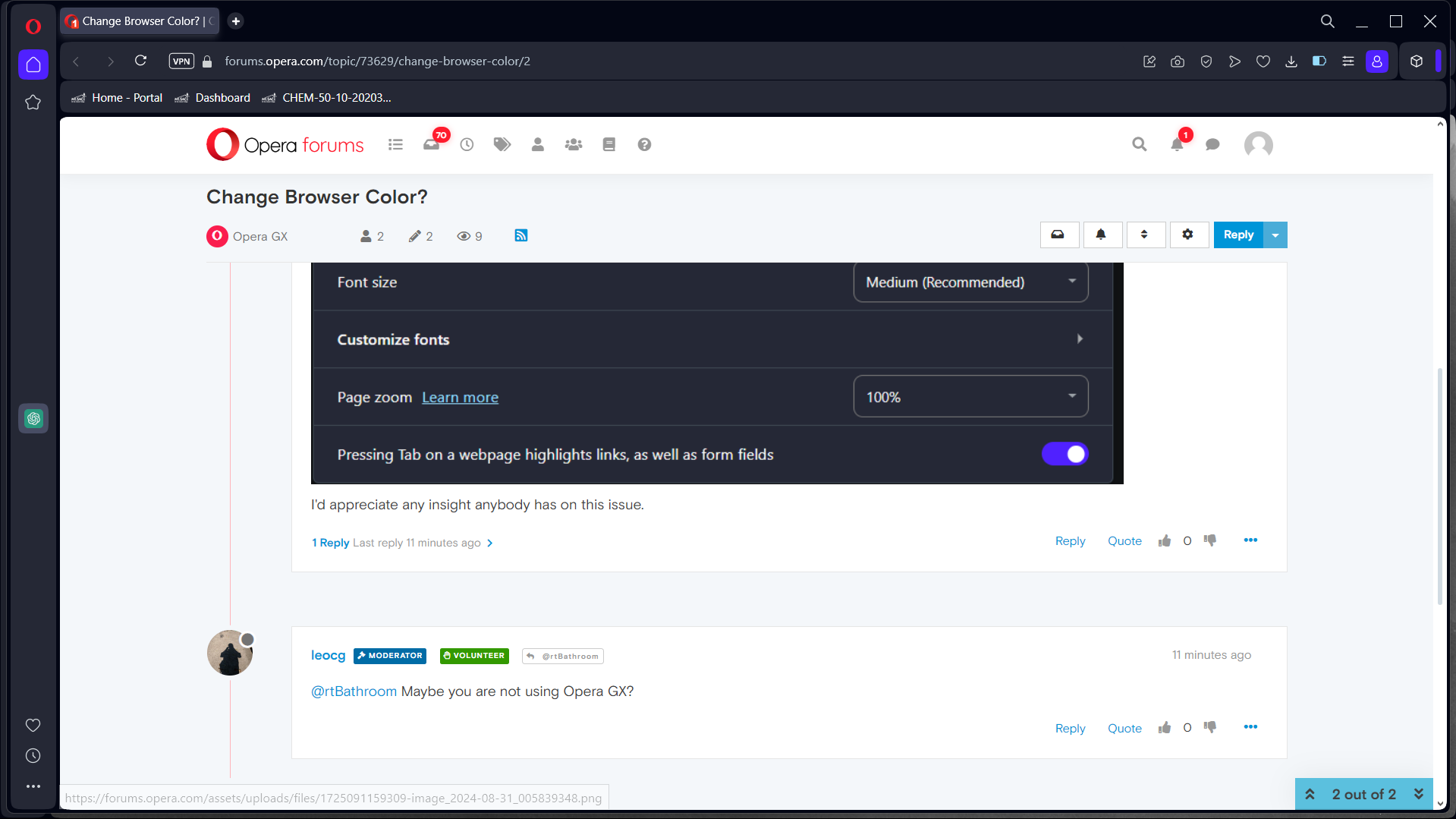The image size is (1456, 819).
Task: Click the MODERATOR badge
Action: tap(390, 656)
